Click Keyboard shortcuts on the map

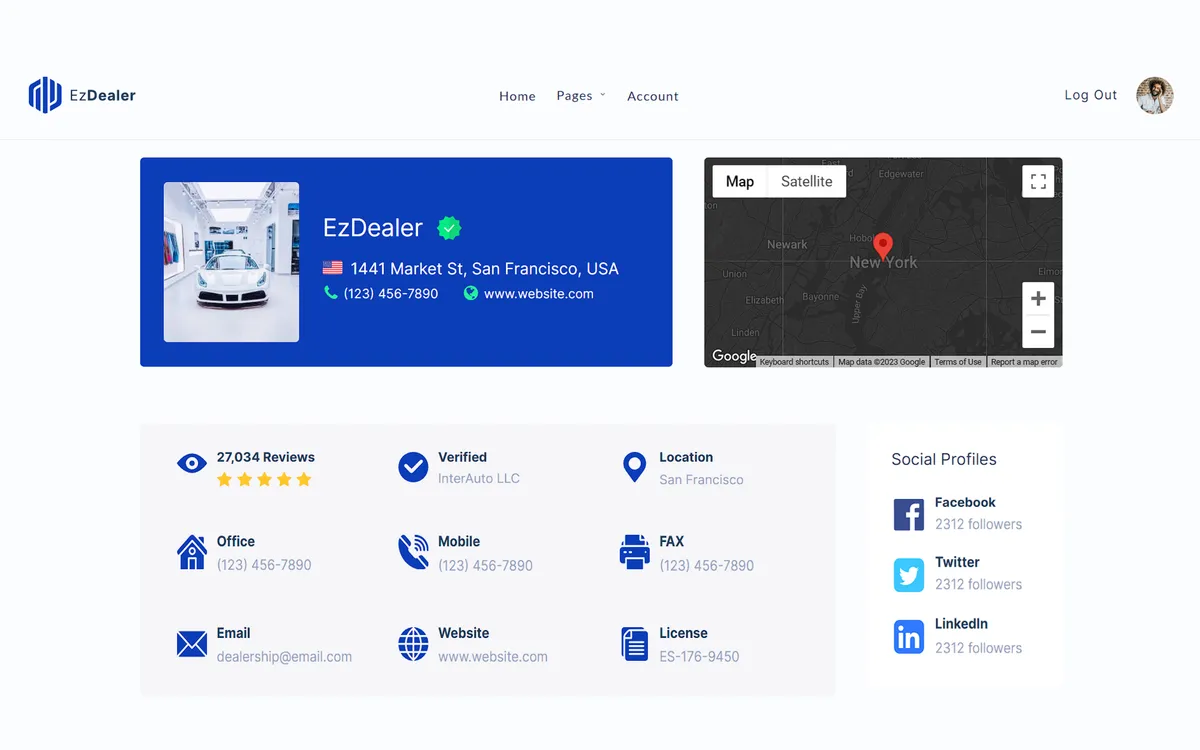click(x=794, y=362)
